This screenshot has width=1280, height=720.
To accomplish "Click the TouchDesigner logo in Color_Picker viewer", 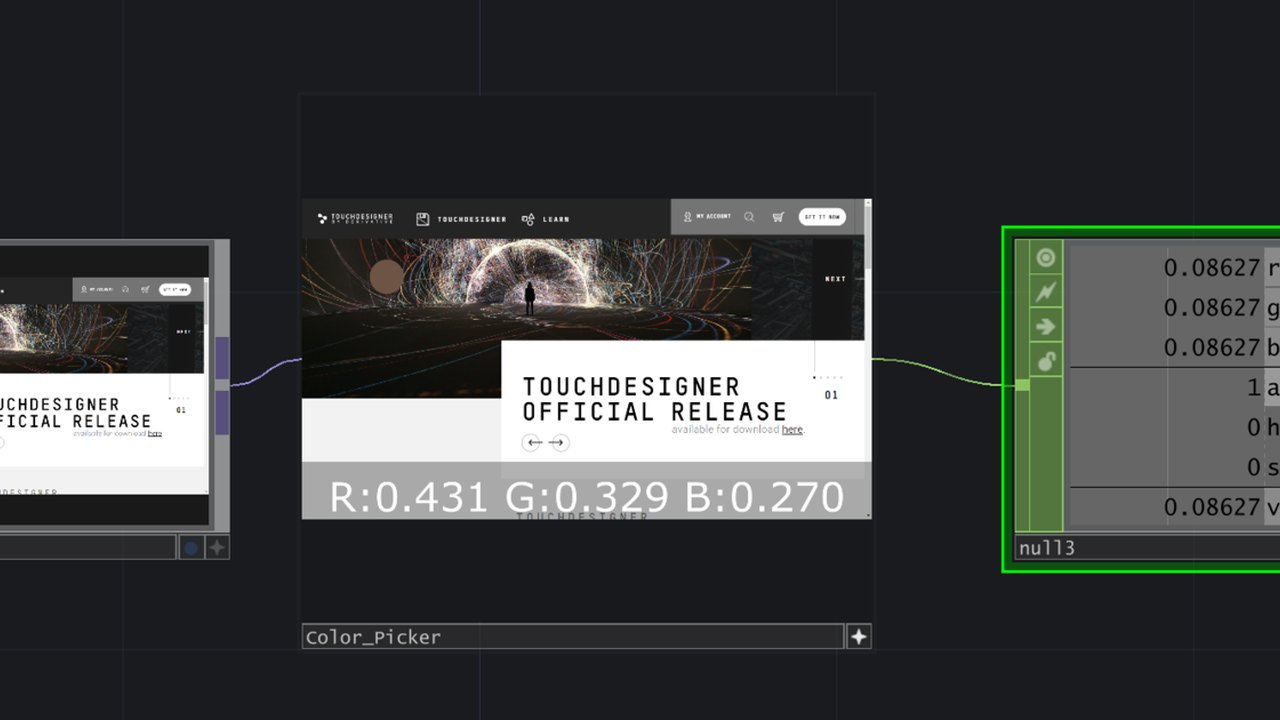I will (x=356, y=218).
